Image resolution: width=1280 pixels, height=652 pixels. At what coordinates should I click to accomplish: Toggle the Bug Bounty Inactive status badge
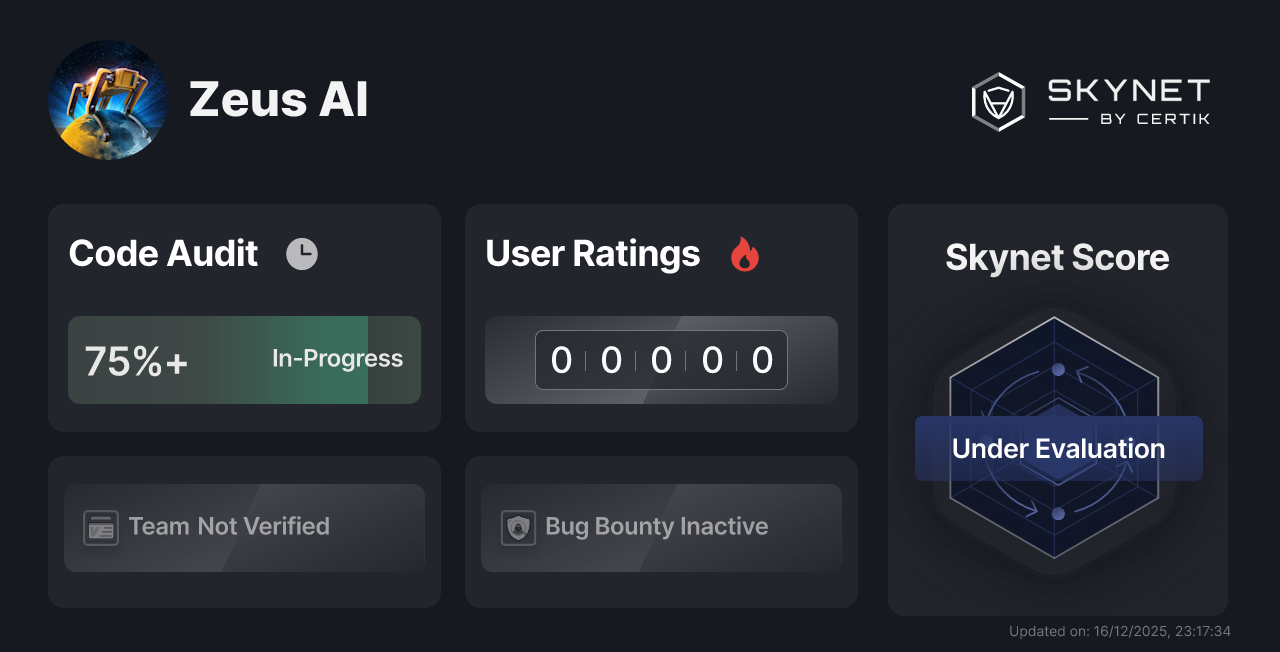click(x=661, y=527)
